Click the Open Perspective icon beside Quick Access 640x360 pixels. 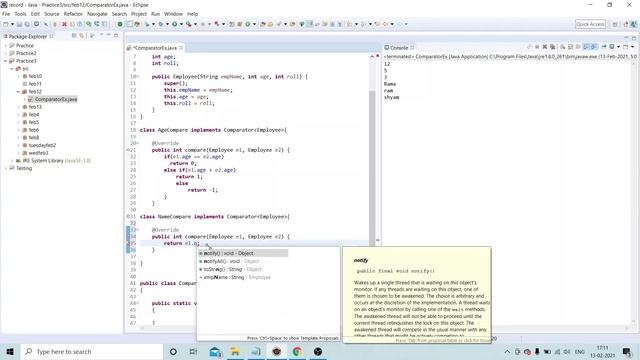pos(615,24)
